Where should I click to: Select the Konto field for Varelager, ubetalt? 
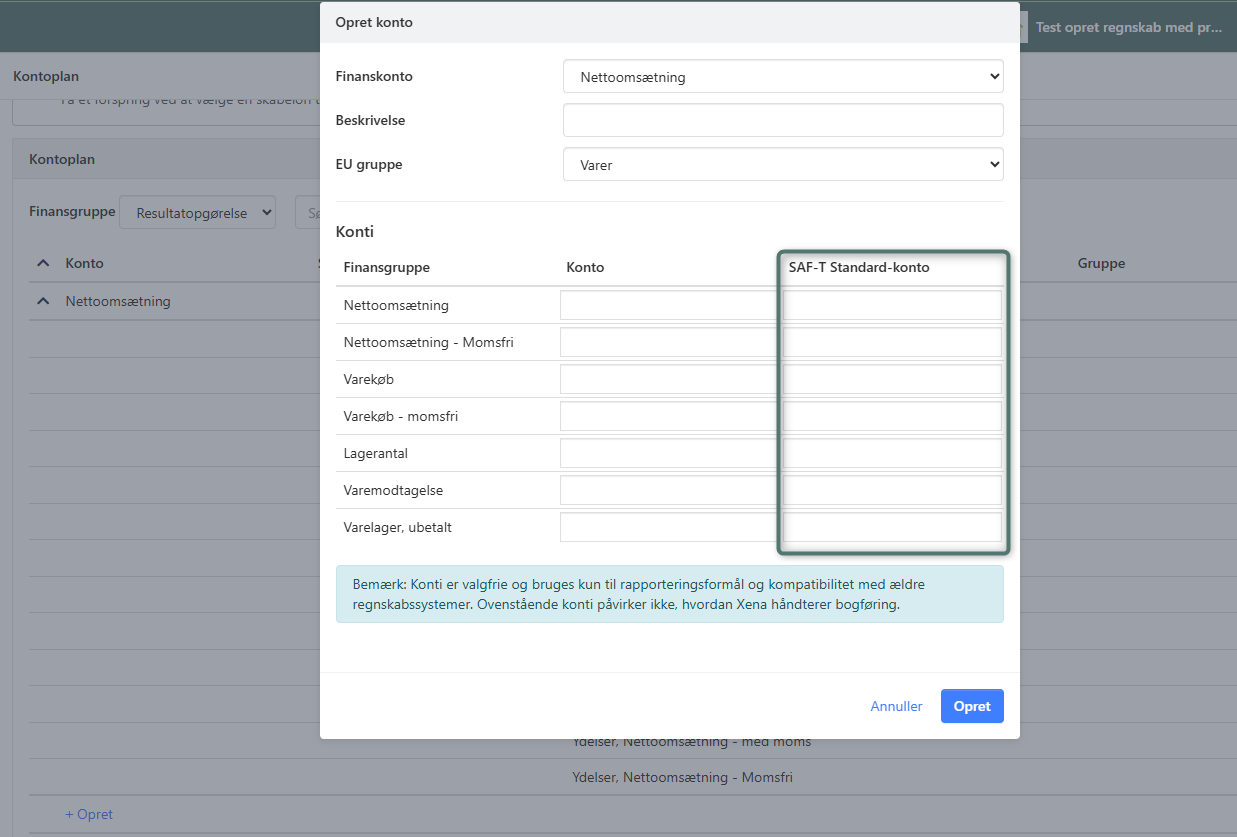670,527
